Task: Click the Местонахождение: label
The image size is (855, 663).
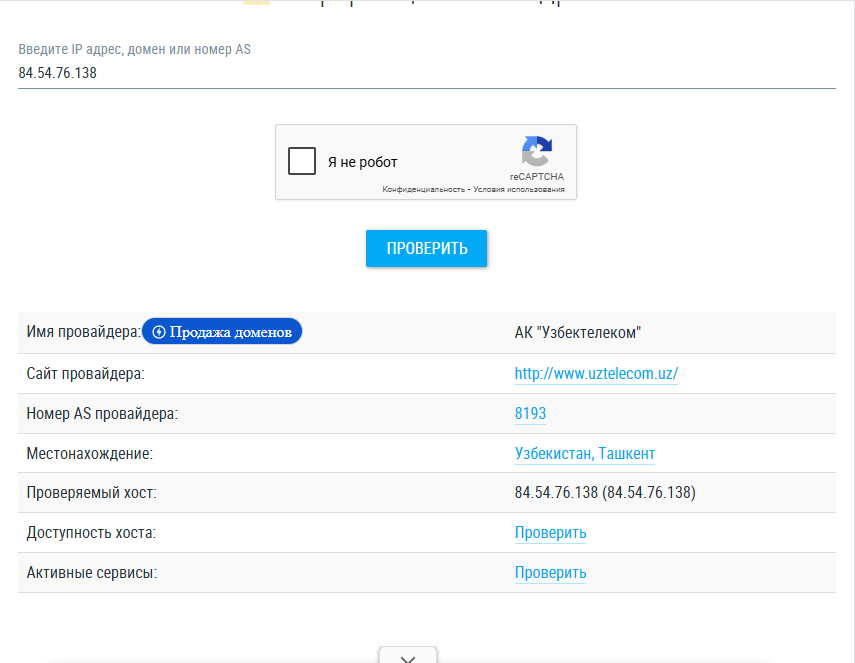Action: pos(89,454)
